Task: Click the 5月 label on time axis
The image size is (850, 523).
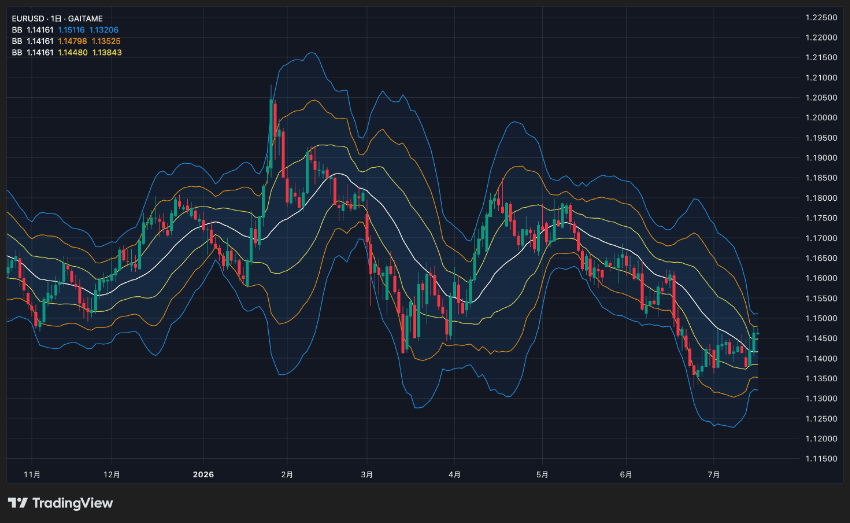Action: pyautogui.click(x=542, y=474)
